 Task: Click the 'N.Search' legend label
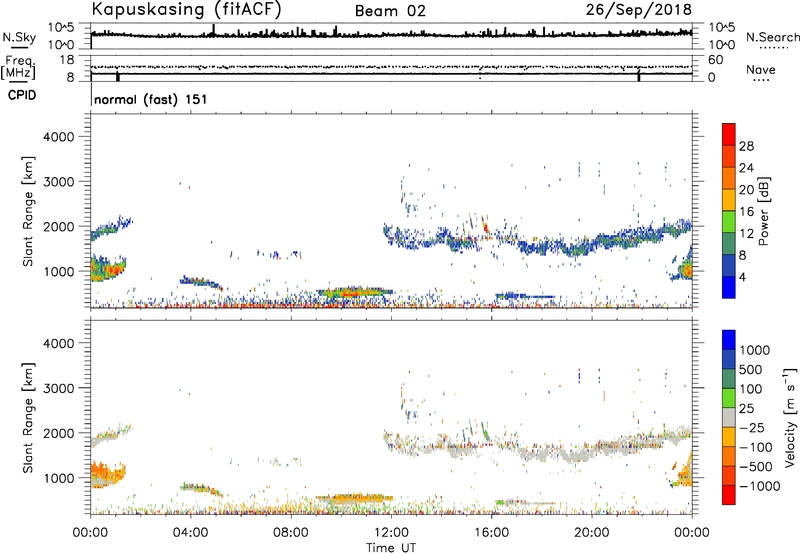(x=772, y=37)
